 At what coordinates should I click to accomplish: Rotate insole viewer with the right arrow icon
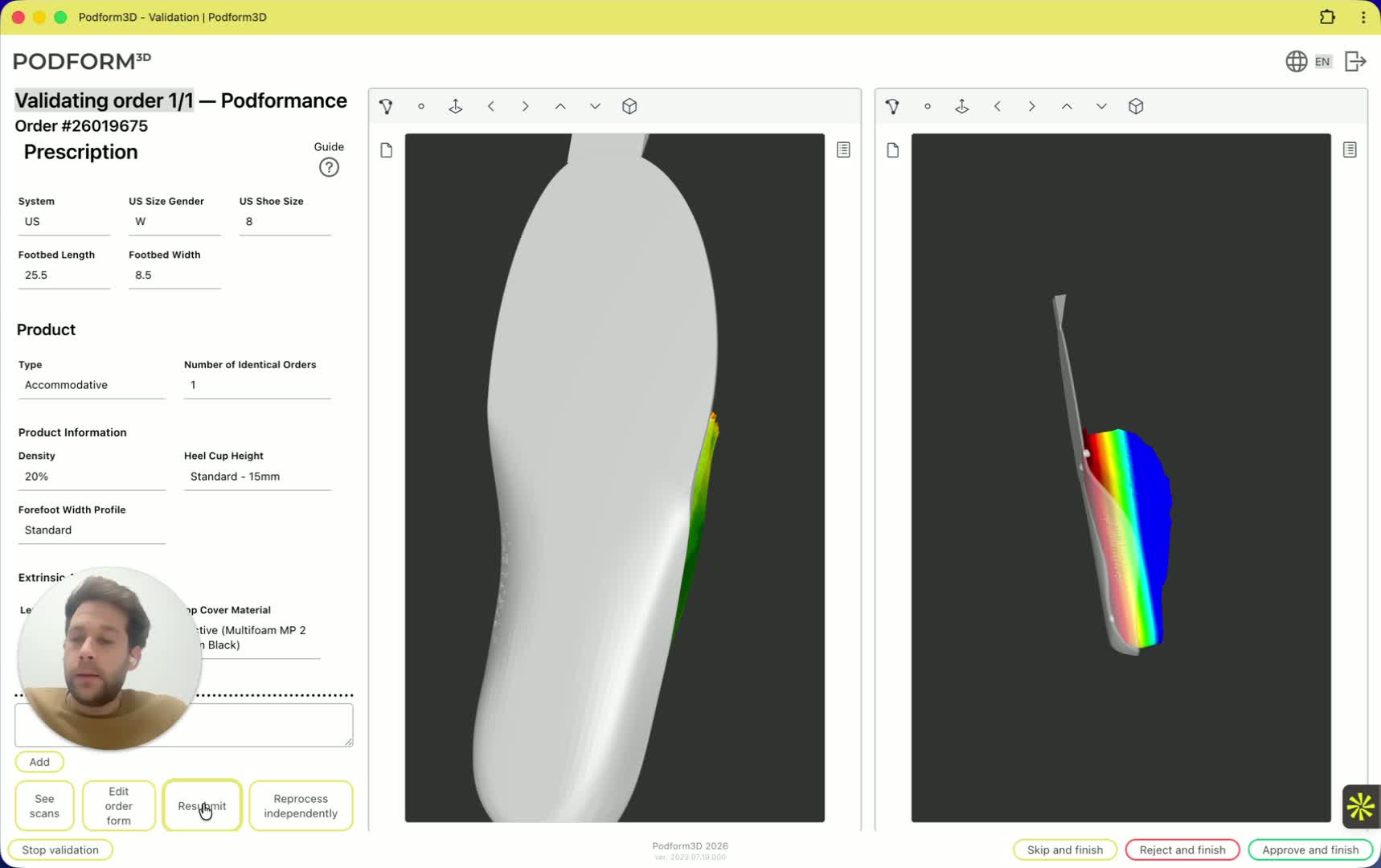[x=526, y=106]
